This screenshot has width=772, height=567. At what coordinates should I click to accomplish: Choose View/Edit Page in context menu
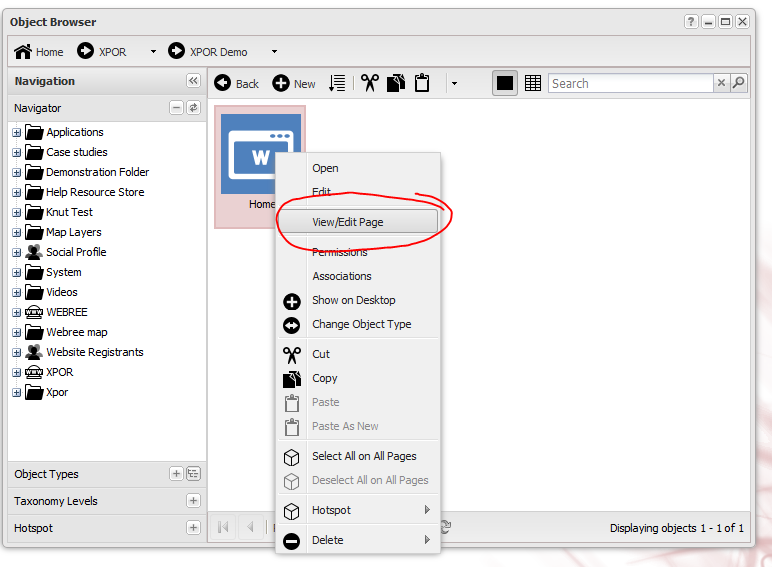358,221
